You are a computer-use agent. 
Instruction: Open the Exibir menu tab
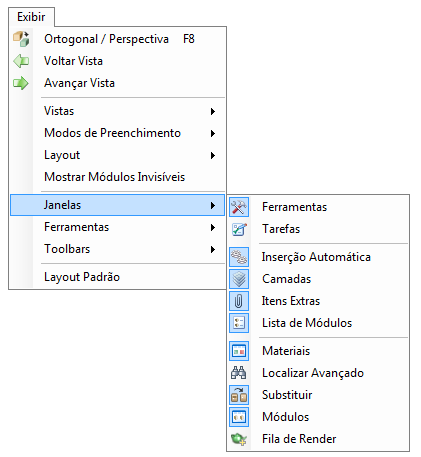[x=31, y=17]
